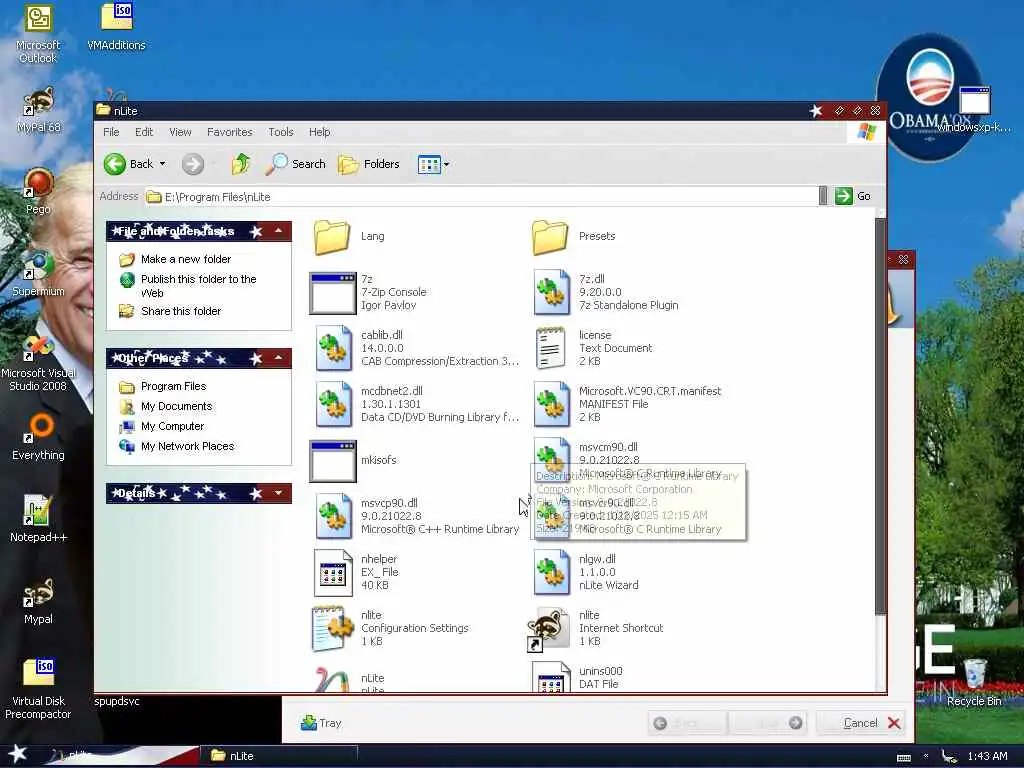Click the green Back arrow button
Viewport: 1024px width, 768px height.
[x=115, y=164]
